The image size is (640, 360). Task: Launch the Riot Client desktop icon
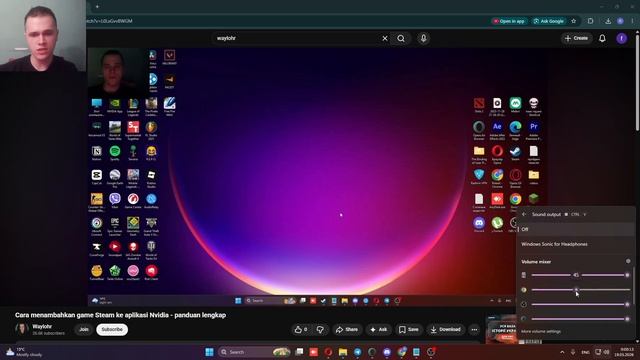pos(151,273)
